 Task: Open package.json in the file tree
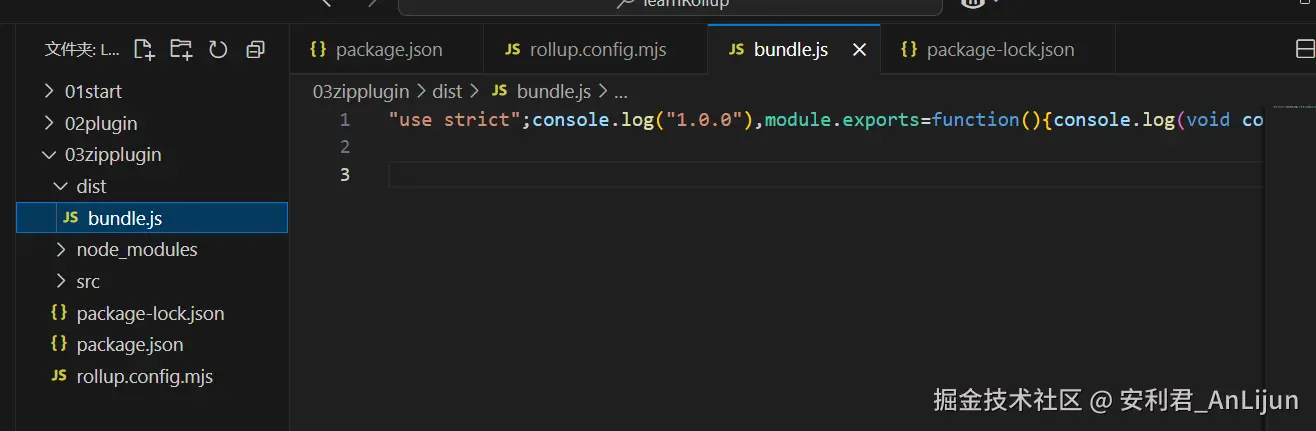(x=152, y=344)
